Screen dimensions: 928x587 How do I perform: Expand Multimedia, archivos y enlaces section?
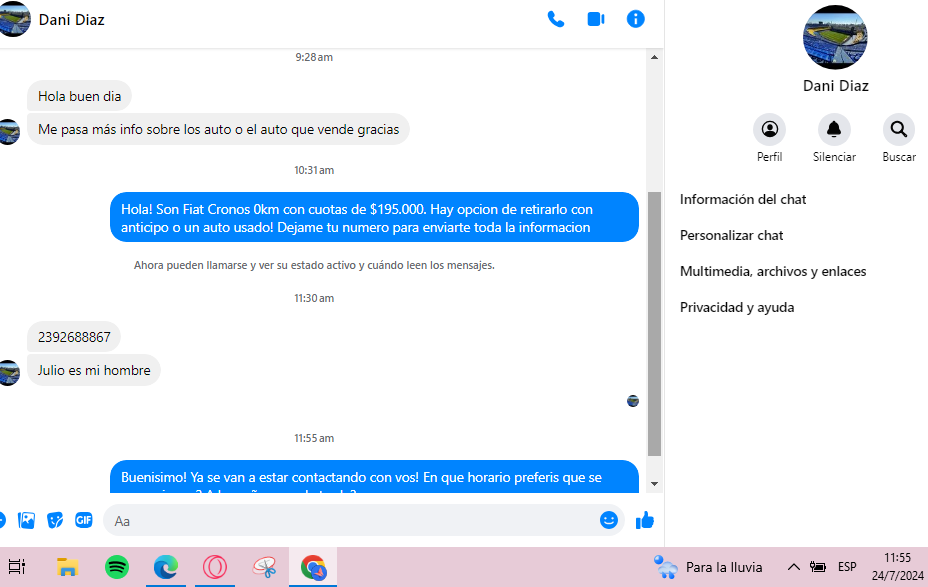tap(773, 272)
